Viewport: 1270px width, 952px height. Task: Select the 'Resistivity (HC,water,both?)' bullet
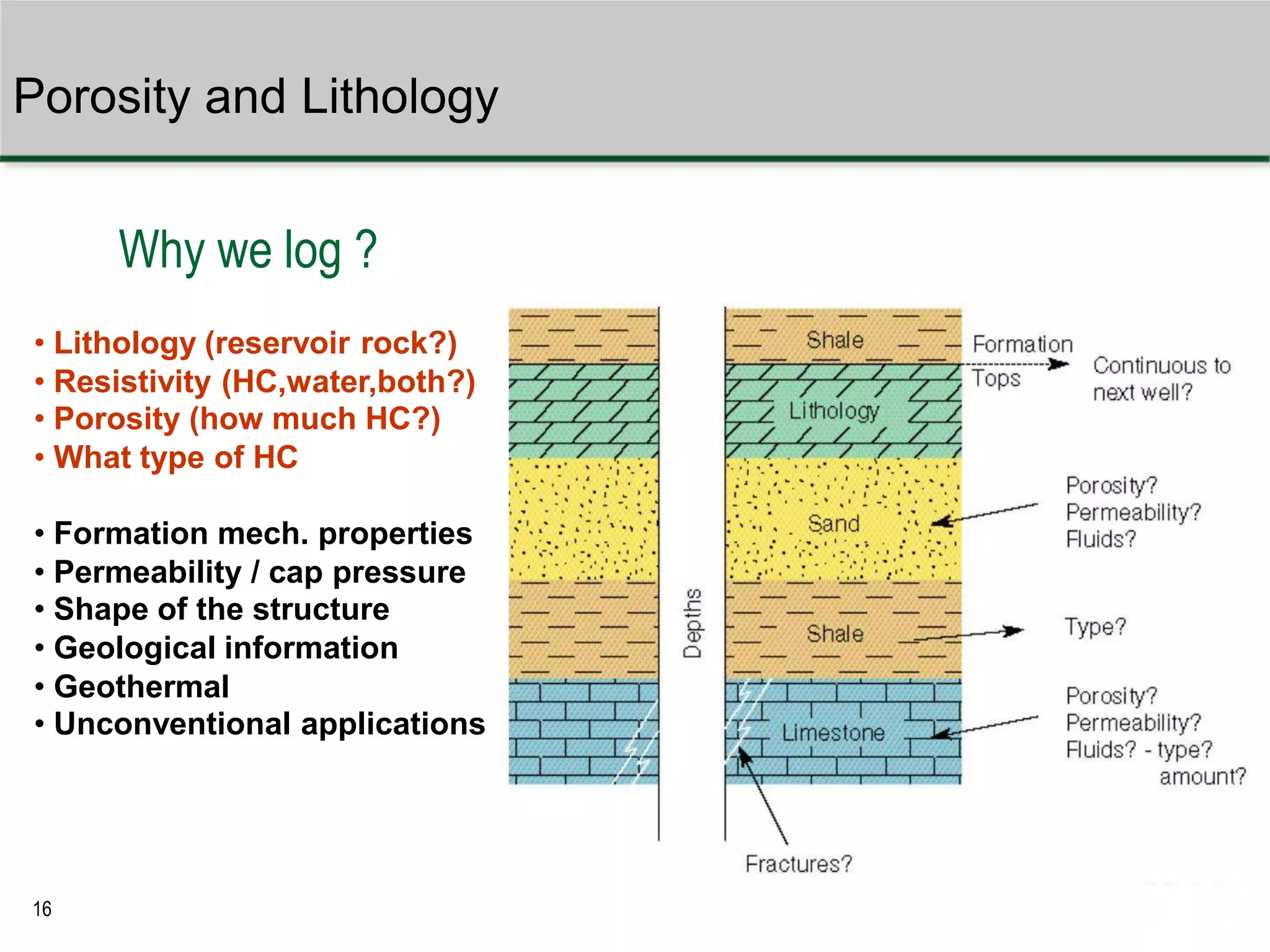(264, 381)
